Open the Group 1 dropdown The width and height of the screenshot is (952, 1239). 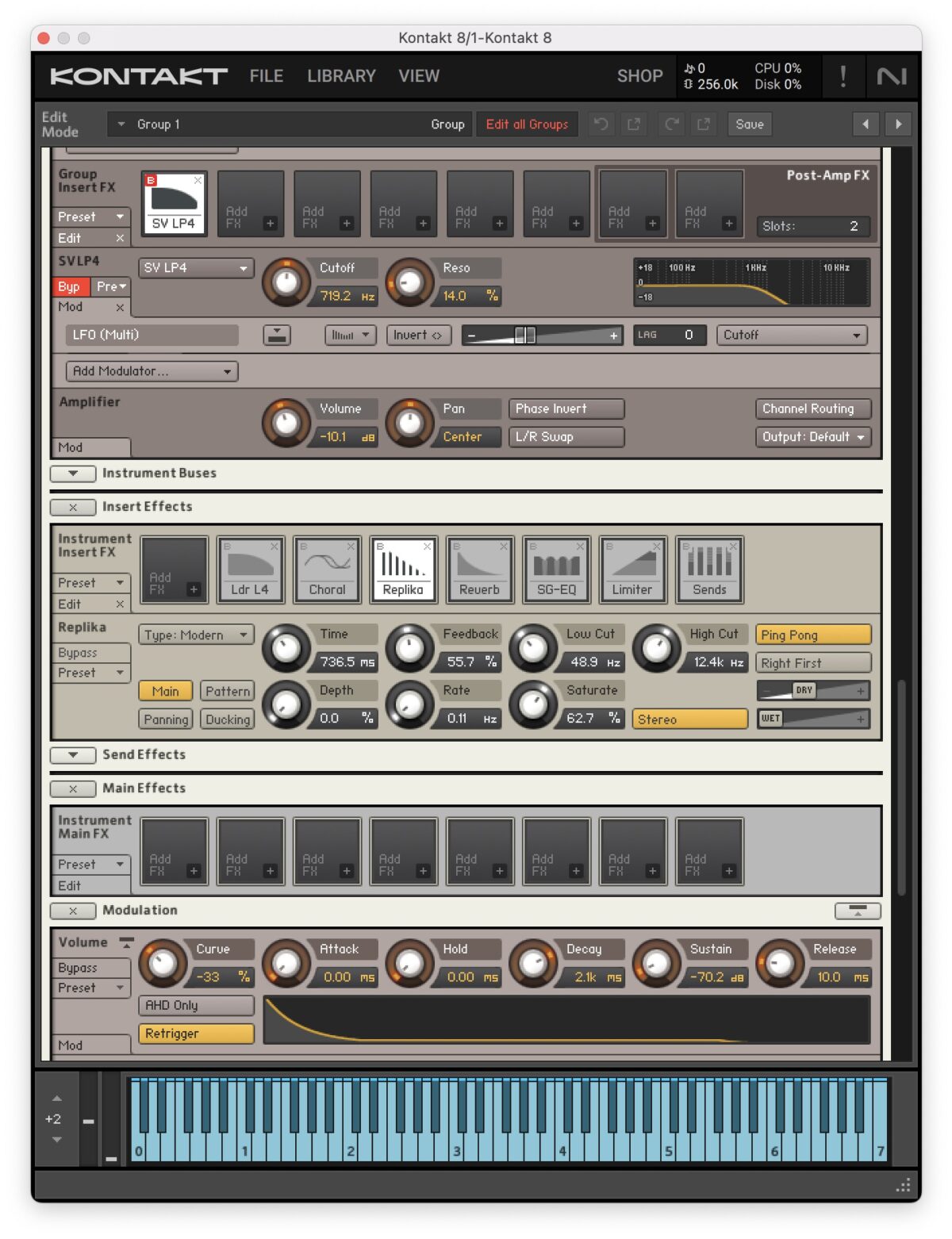pyautogui.click(x=290, y=125)
